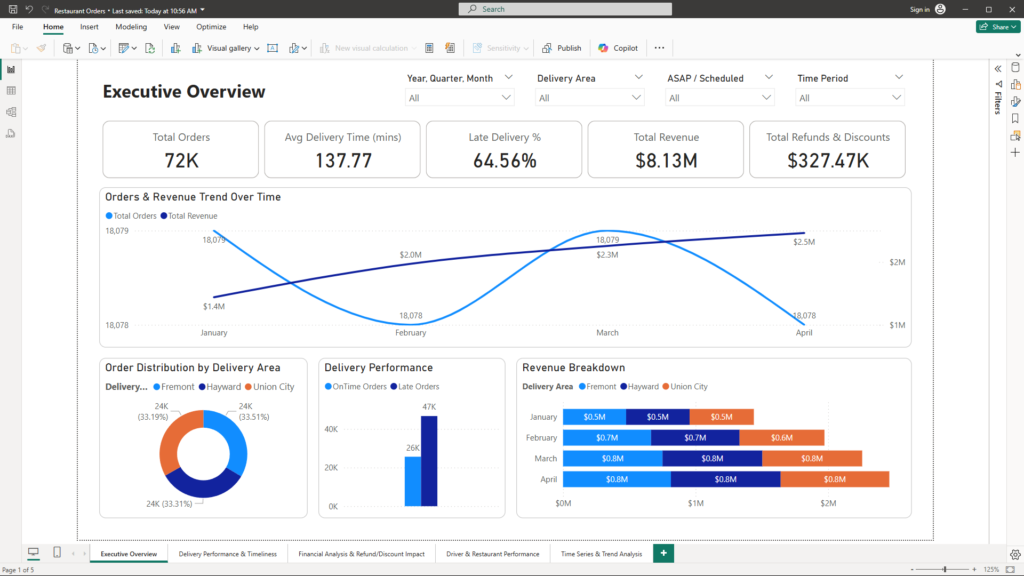Expand the Filters pane with double chevron

pyautogui.click(x=997, y=68)
